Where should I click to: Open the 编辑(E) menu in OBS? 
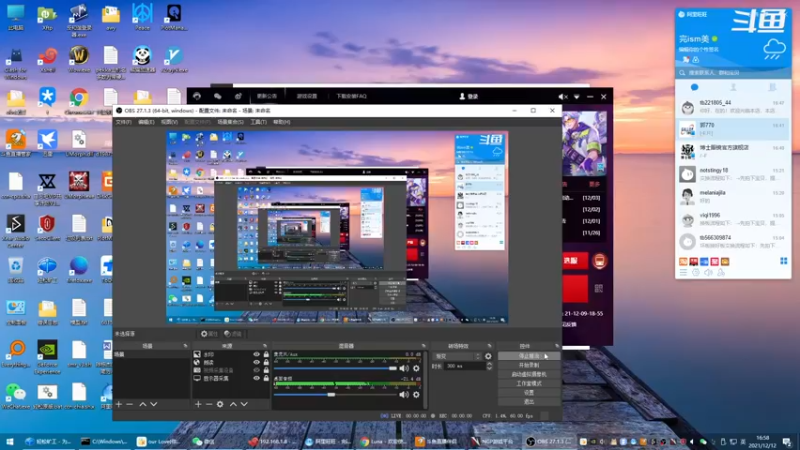[146, 122]
